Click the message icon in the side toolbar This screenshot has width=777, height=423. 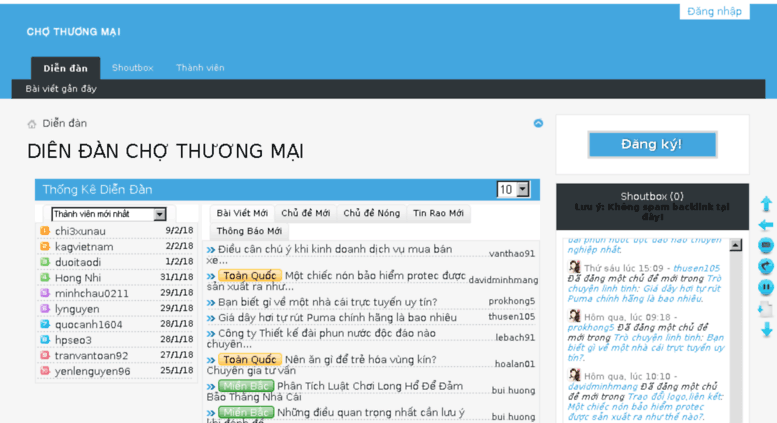coord(766,246)
